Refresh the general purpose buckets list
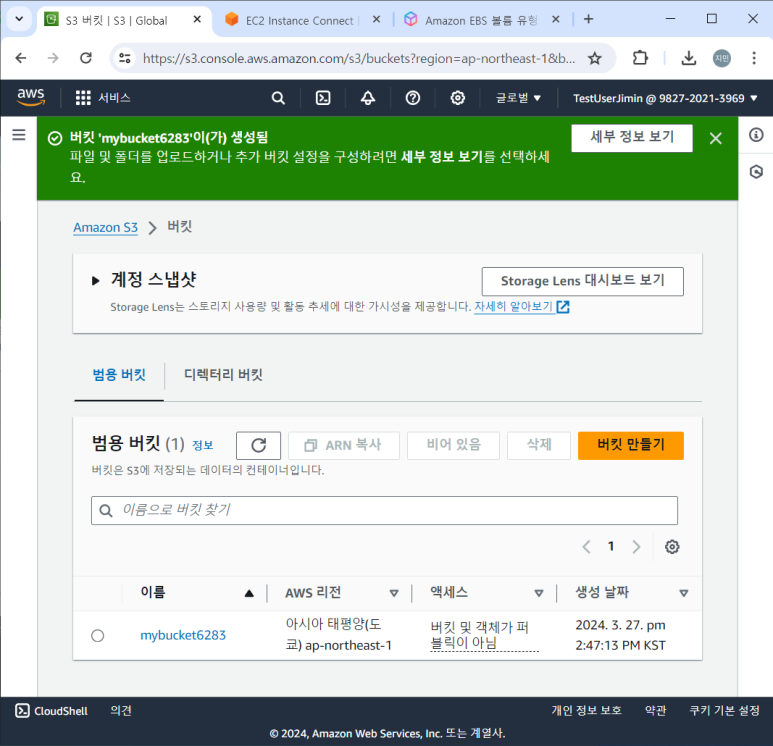Screen dimensions: 773x746 258,445
